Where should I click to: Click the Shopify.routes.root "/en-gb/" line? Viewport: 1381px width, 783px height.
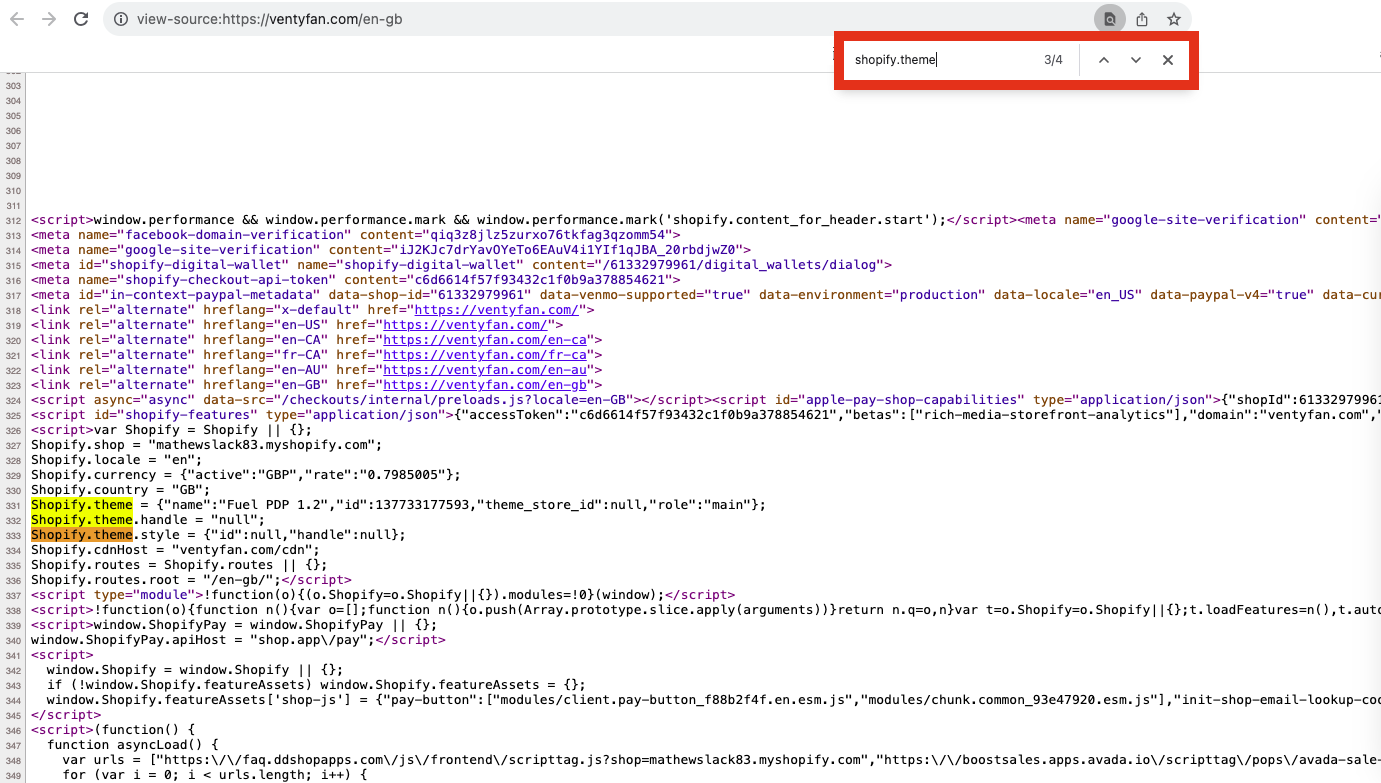pos(191,580)
